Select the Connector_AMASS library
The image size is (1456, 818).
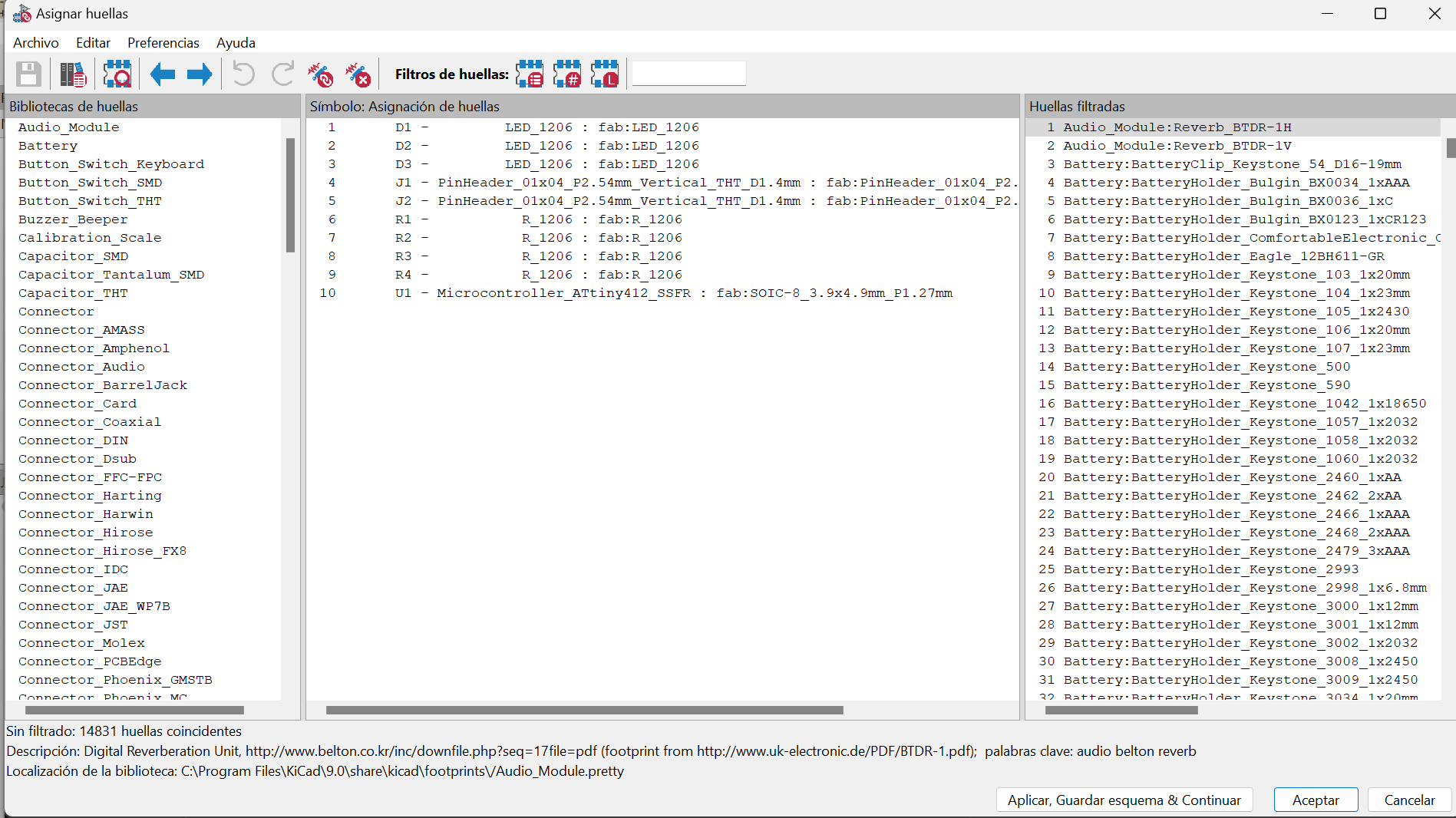(81, 330)
